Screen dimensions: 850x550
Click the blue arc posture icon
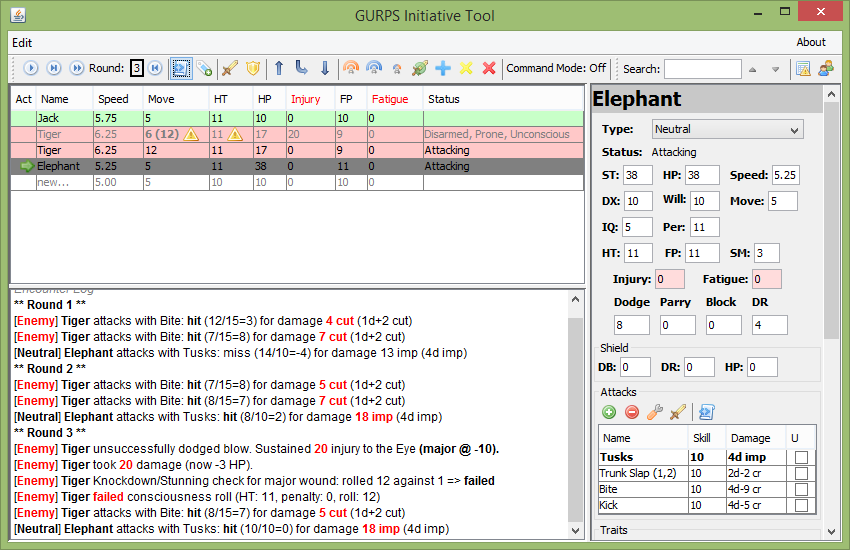tap(374, 68)
